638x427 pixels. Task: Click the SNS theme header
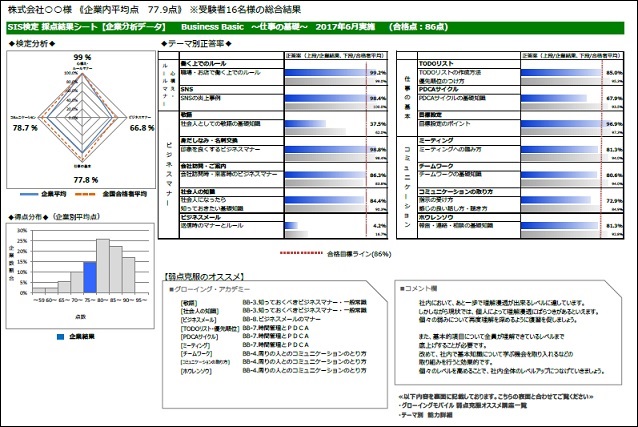(187, 89)
